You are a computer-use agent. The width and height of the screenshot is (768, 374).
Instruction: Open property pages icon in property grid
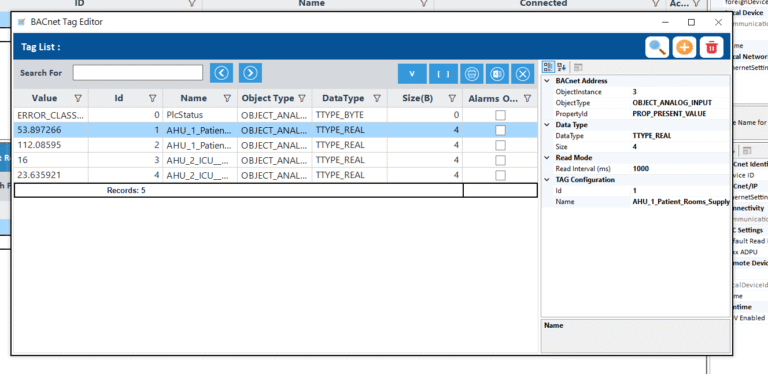coord(578,67)
